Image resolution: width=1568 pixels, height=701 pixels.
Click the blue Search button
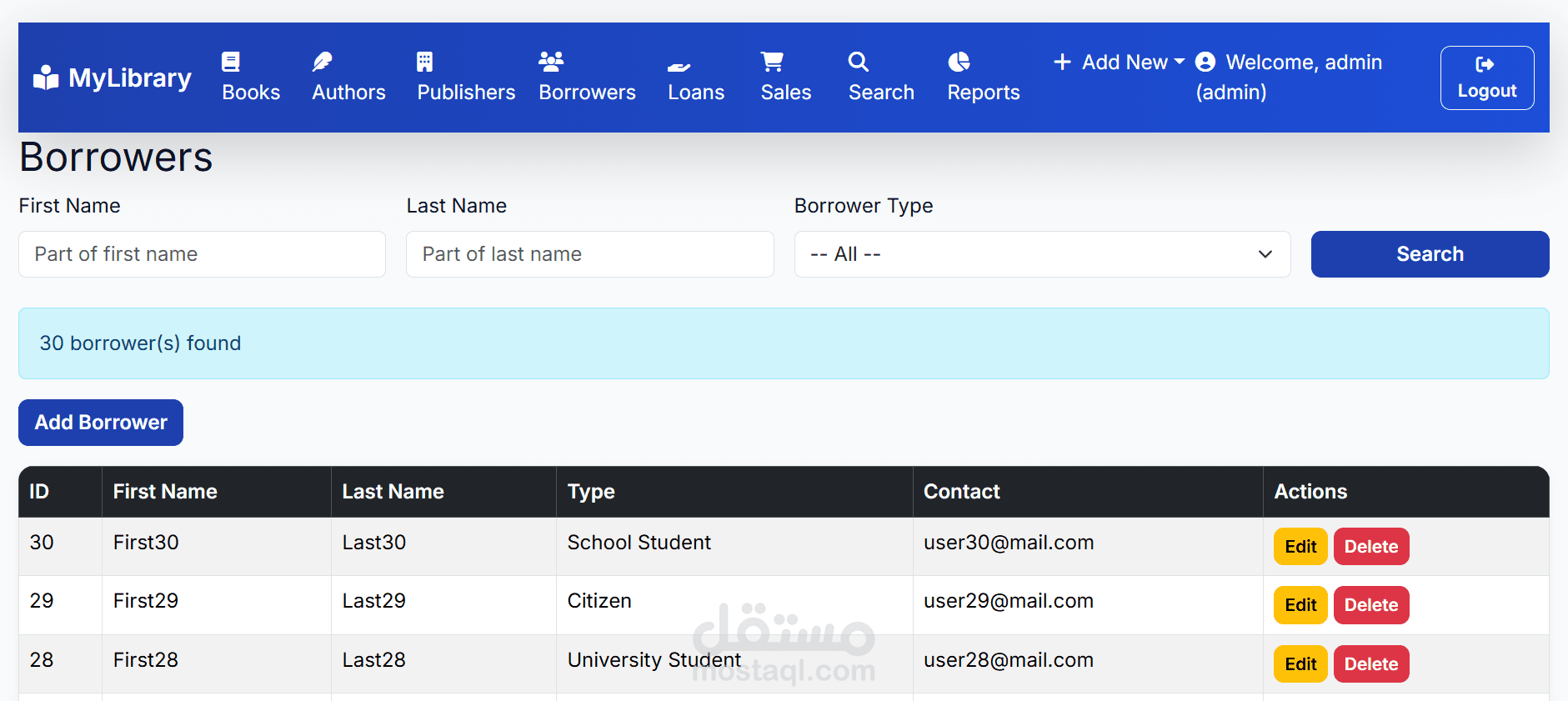pyautogui.click(x=1430, y=254)
